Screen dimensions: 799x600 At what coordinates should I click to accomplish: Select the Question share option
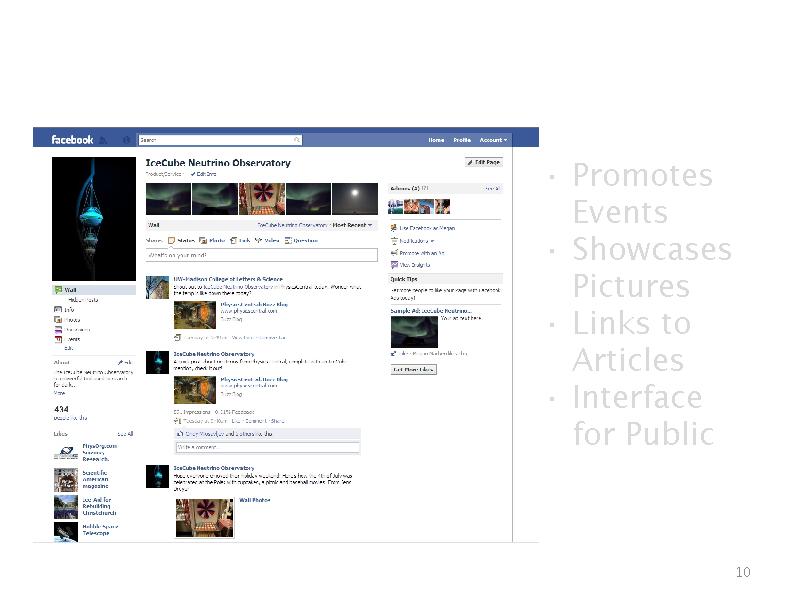(301, 240)
